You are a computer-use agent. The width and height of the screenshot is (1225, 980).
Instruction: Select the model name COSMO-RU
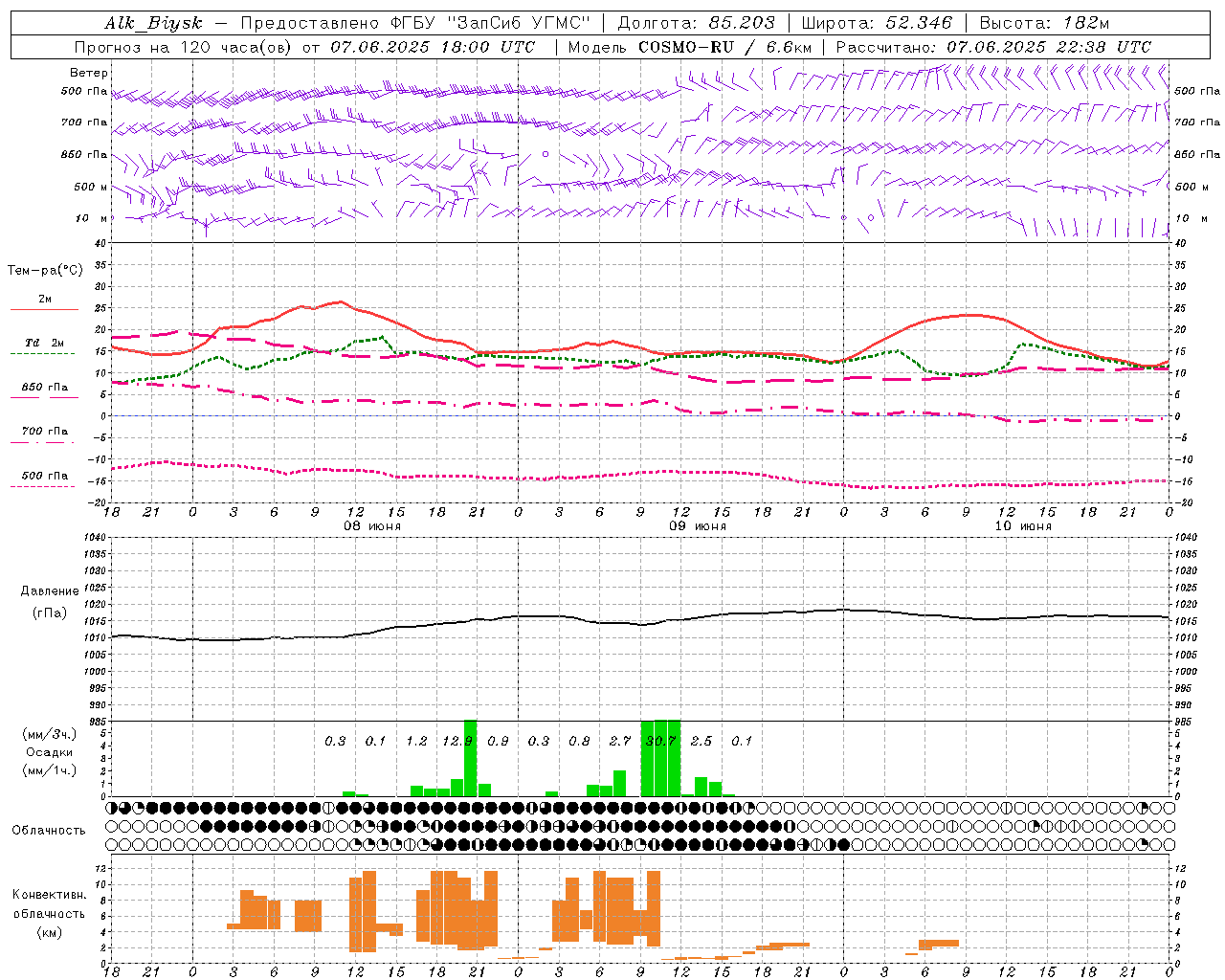(x=686, y=47)
